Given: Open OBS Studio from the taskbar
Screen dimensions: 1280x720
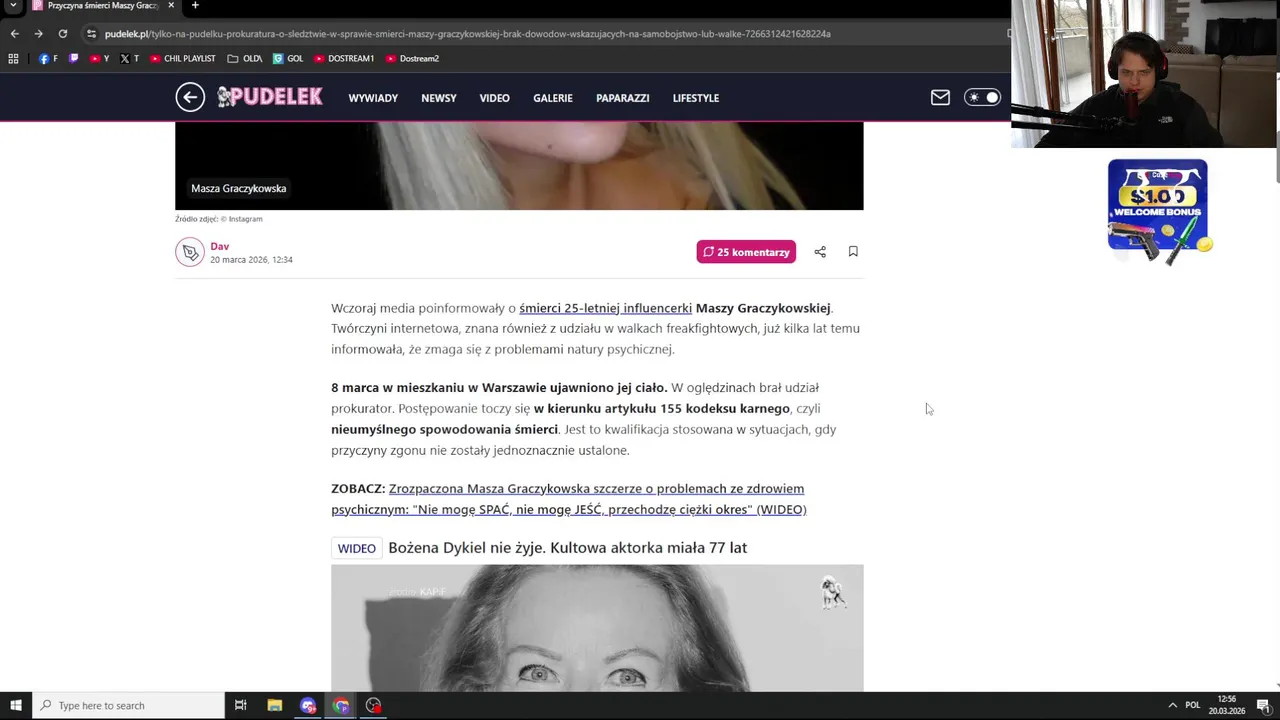Looking at the screenshot, I should [374, 705].
